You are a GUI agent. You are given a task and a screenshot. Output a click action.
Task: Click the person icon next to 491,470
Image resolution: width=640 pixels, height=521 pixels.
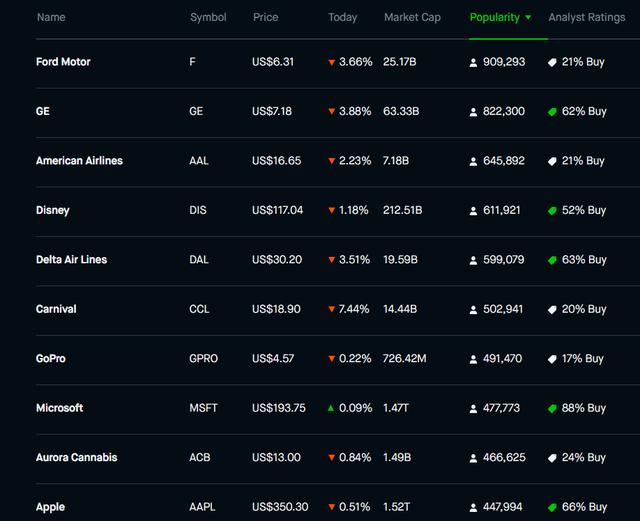pyautogui.click(x=473, y=359)
